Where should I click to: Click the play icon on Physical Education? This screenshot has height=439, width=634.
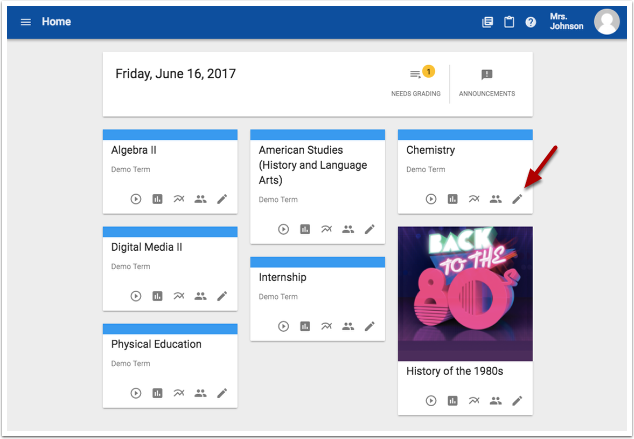coord(136,393)
